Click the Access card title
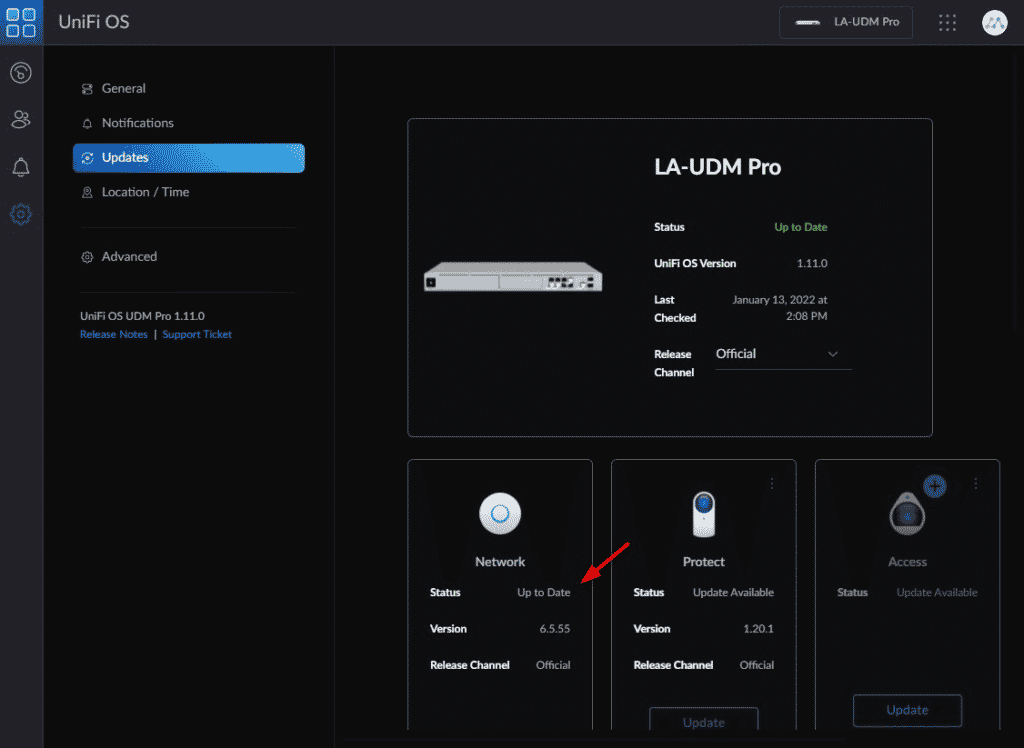1024x748 pixels. pyautogui.click(x=907, y=562)
